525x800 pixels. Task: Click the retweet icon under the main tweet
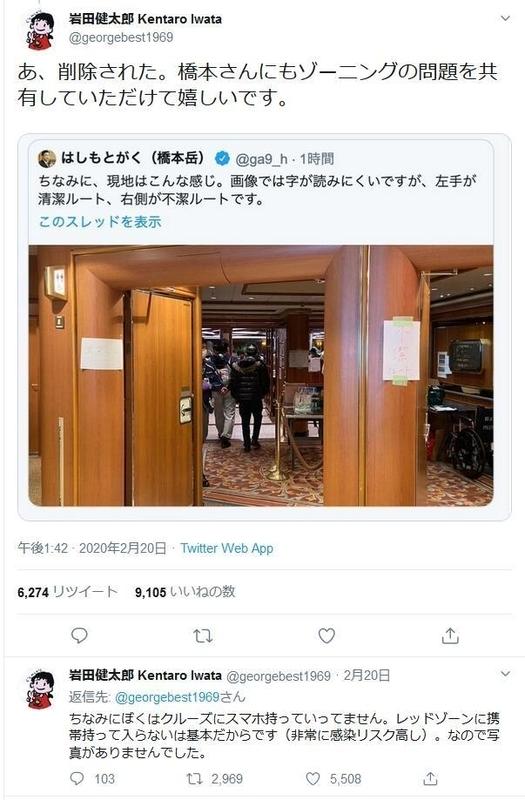click(203, 636)
